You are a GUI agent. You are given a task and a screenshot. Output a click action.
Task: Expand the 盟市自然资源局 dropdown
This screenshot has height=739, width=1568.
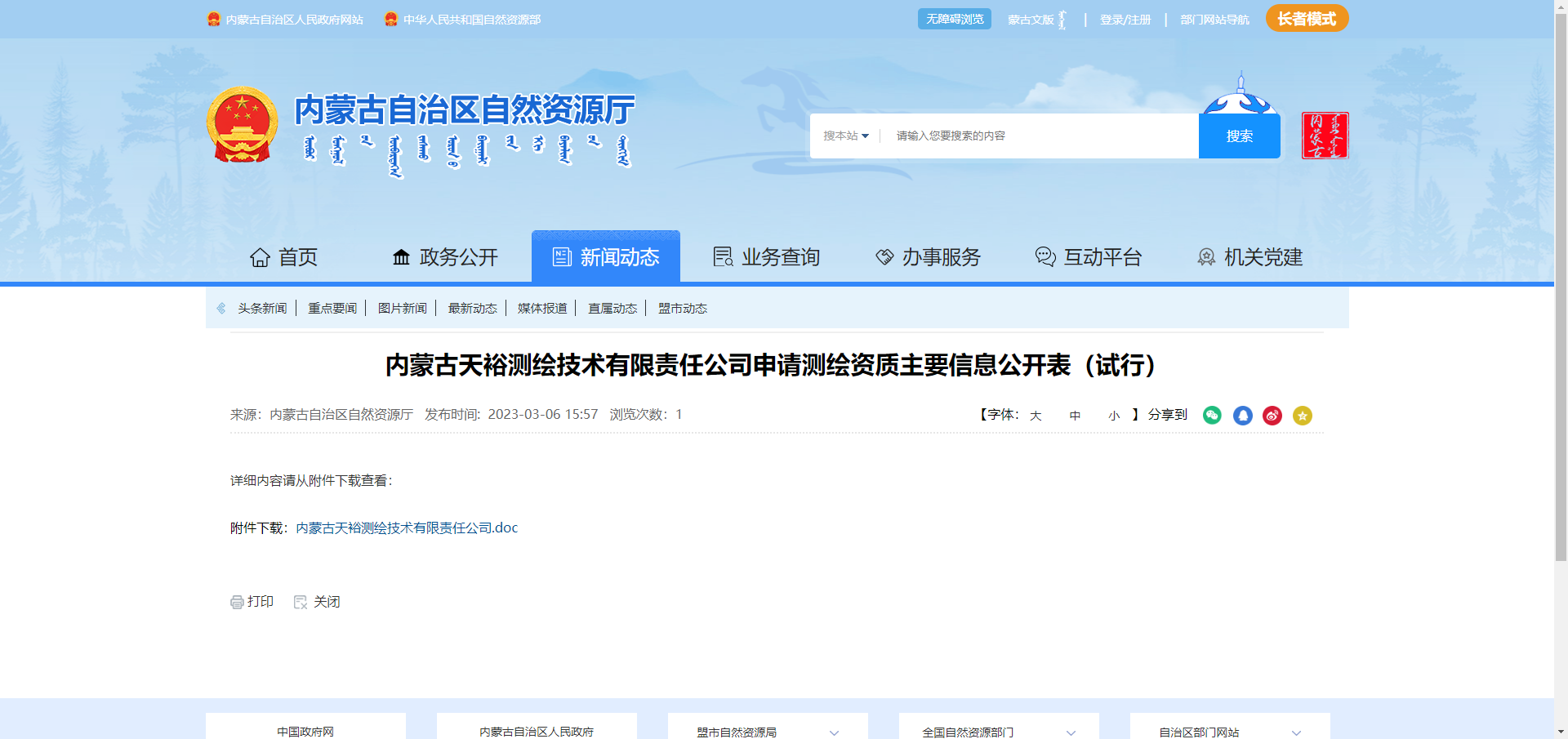click(x=834, y=732)
